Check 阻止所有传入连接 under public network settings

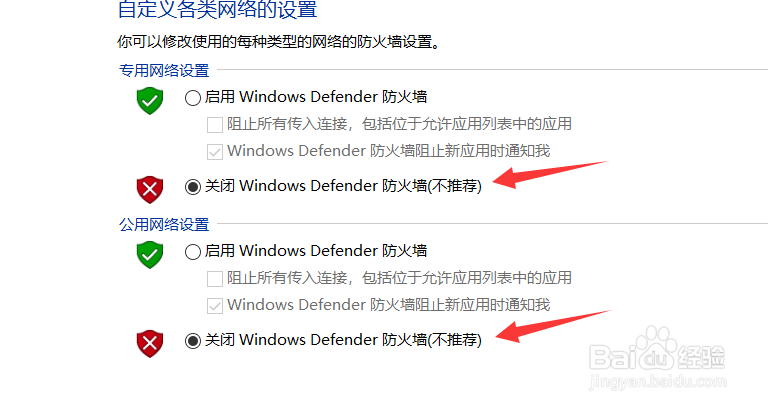coord(215,279)
